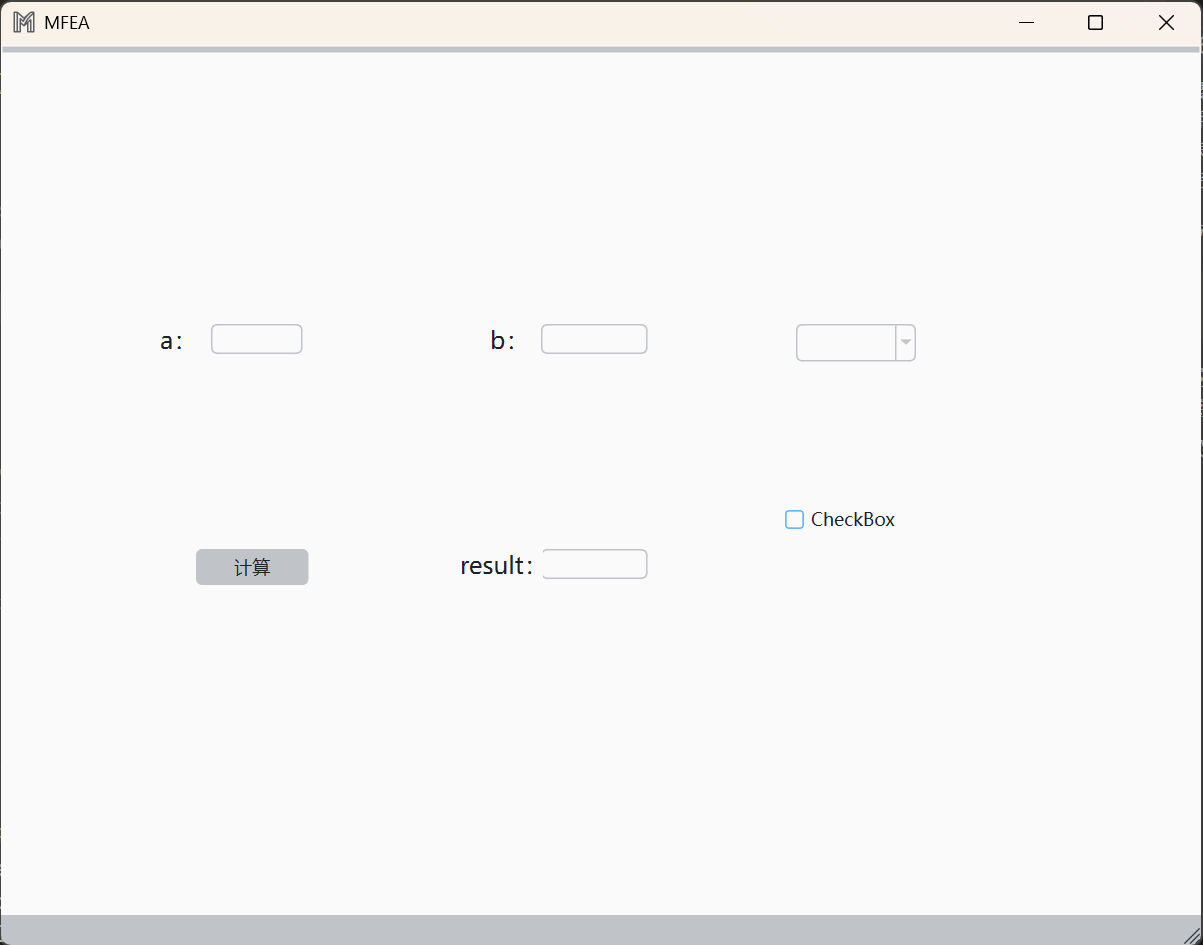1203x945 pixels.
Task: Click the MFEA title text
Action: [67, 23]
